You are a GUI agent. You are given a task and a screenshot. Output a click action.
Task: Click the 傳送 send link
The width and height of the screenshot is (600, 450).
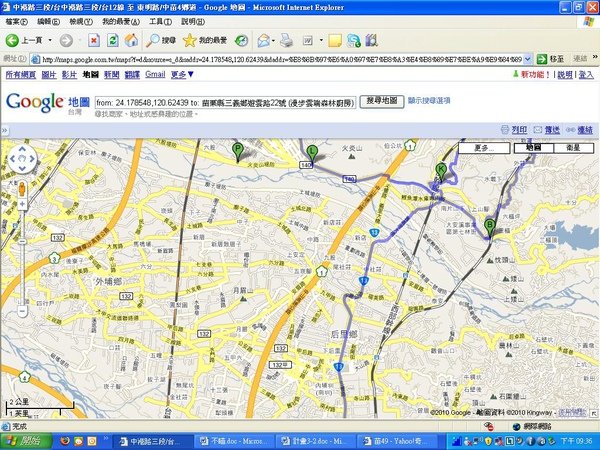[x=552, y=130]
